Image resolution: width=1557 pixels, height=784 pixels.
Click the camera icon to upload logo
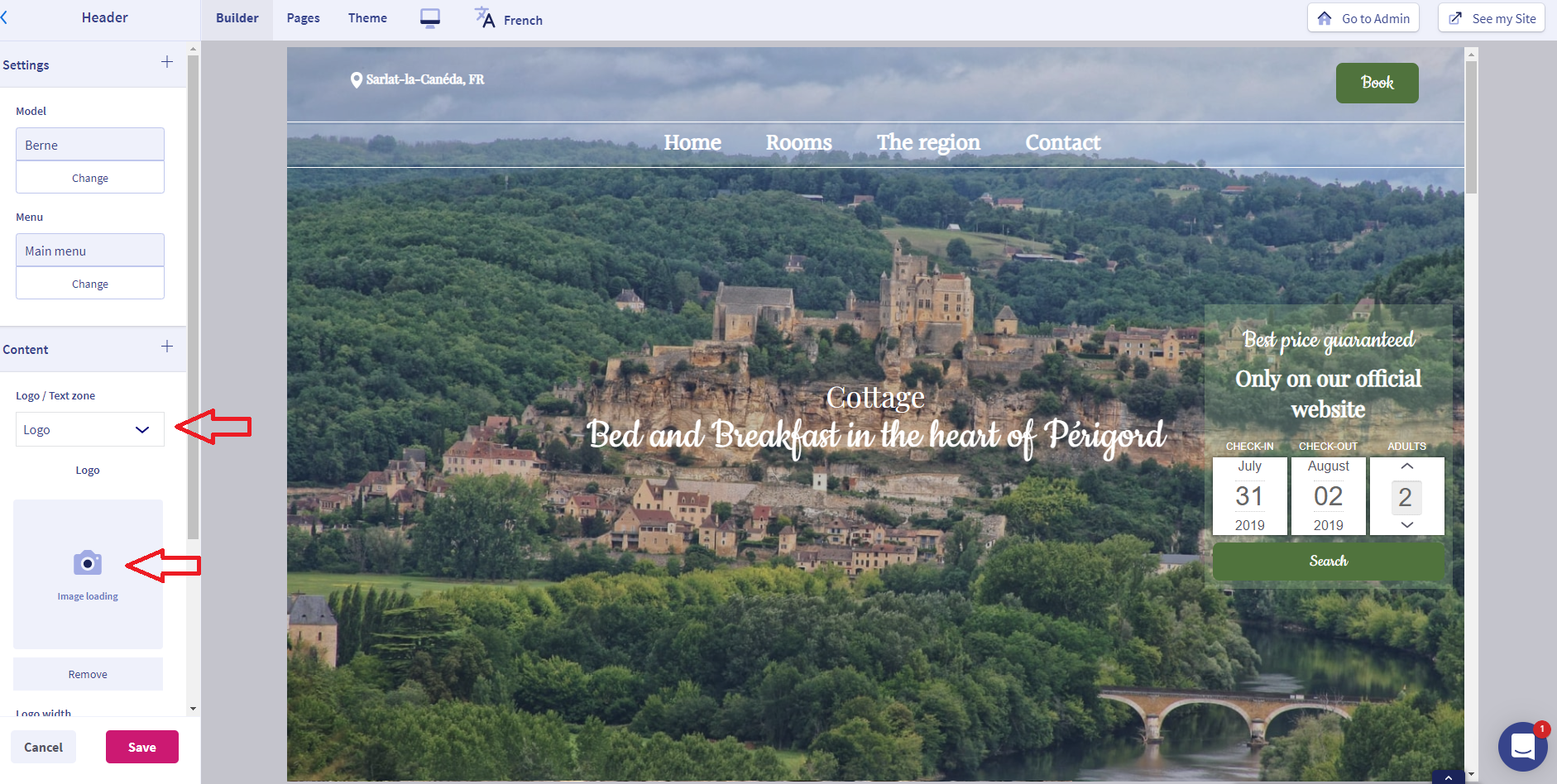[88, 563]
